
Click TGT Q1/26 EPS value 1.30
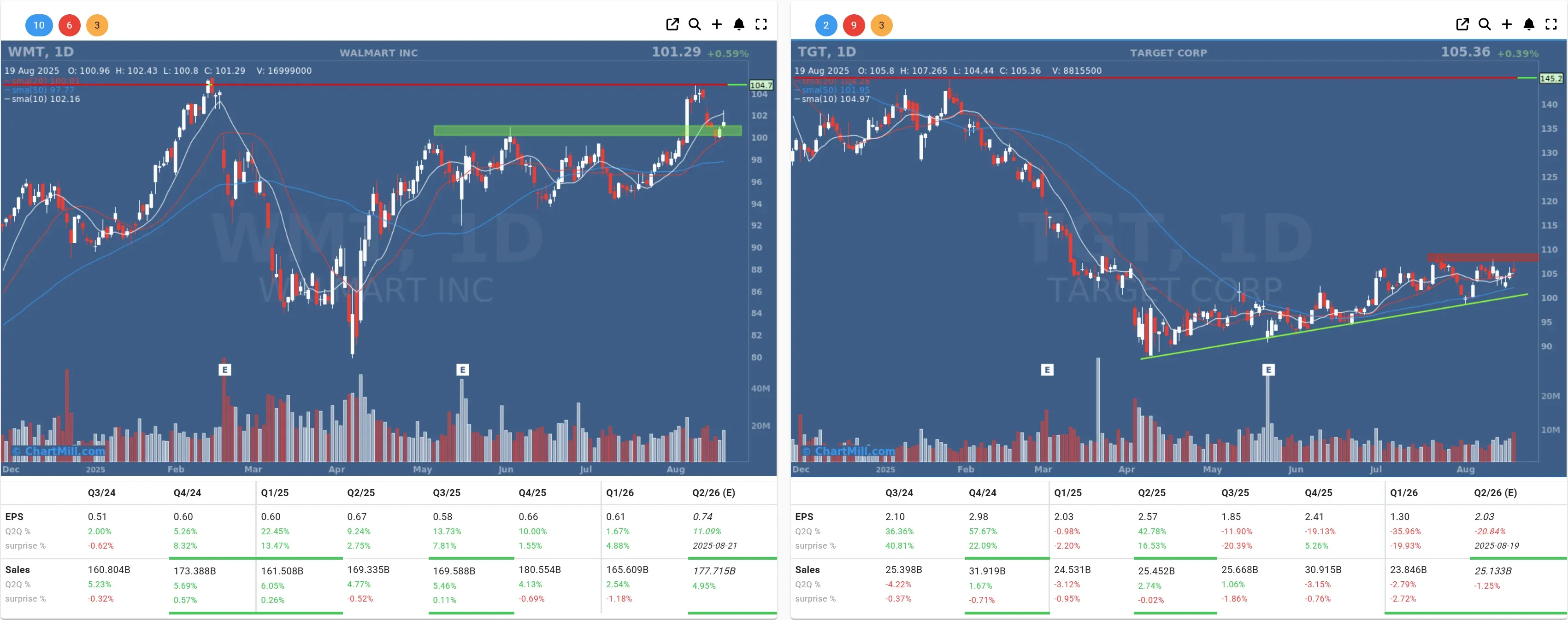(1399, 516)
